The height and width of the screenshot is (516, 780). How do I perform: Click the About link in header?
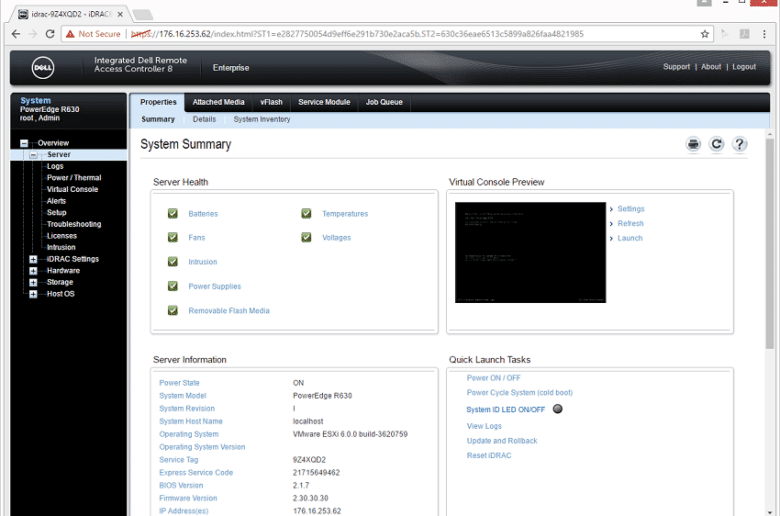coord(711,67)
